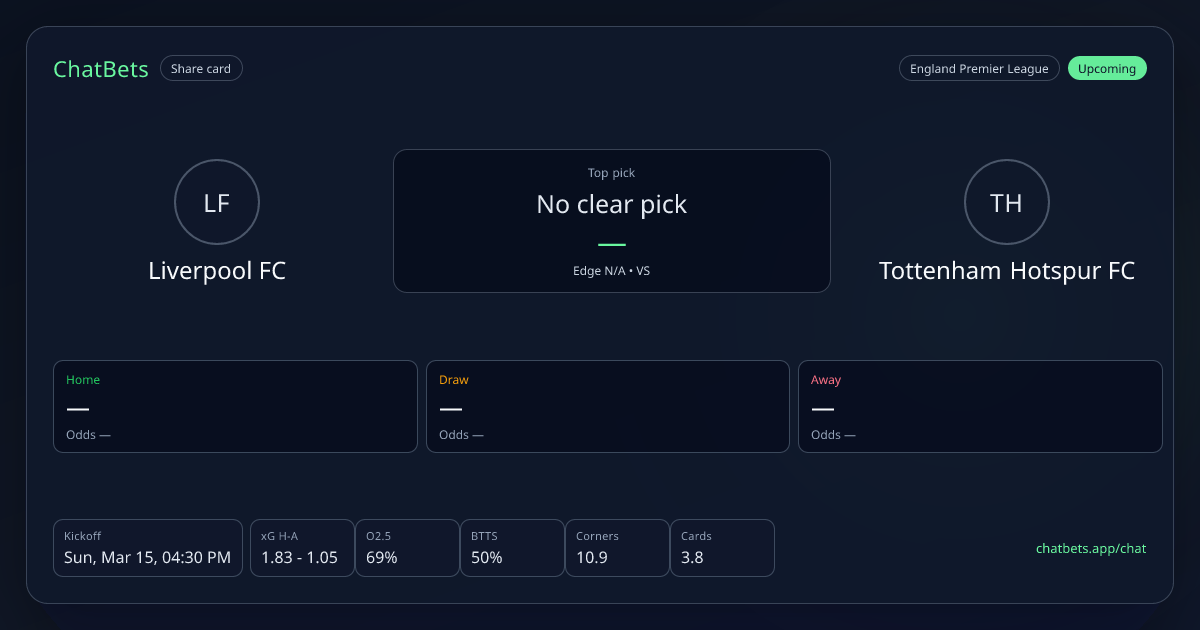1200x630 pixels.
Task: Click the TH Tottenham team badge
Action: coord(1006,203)
